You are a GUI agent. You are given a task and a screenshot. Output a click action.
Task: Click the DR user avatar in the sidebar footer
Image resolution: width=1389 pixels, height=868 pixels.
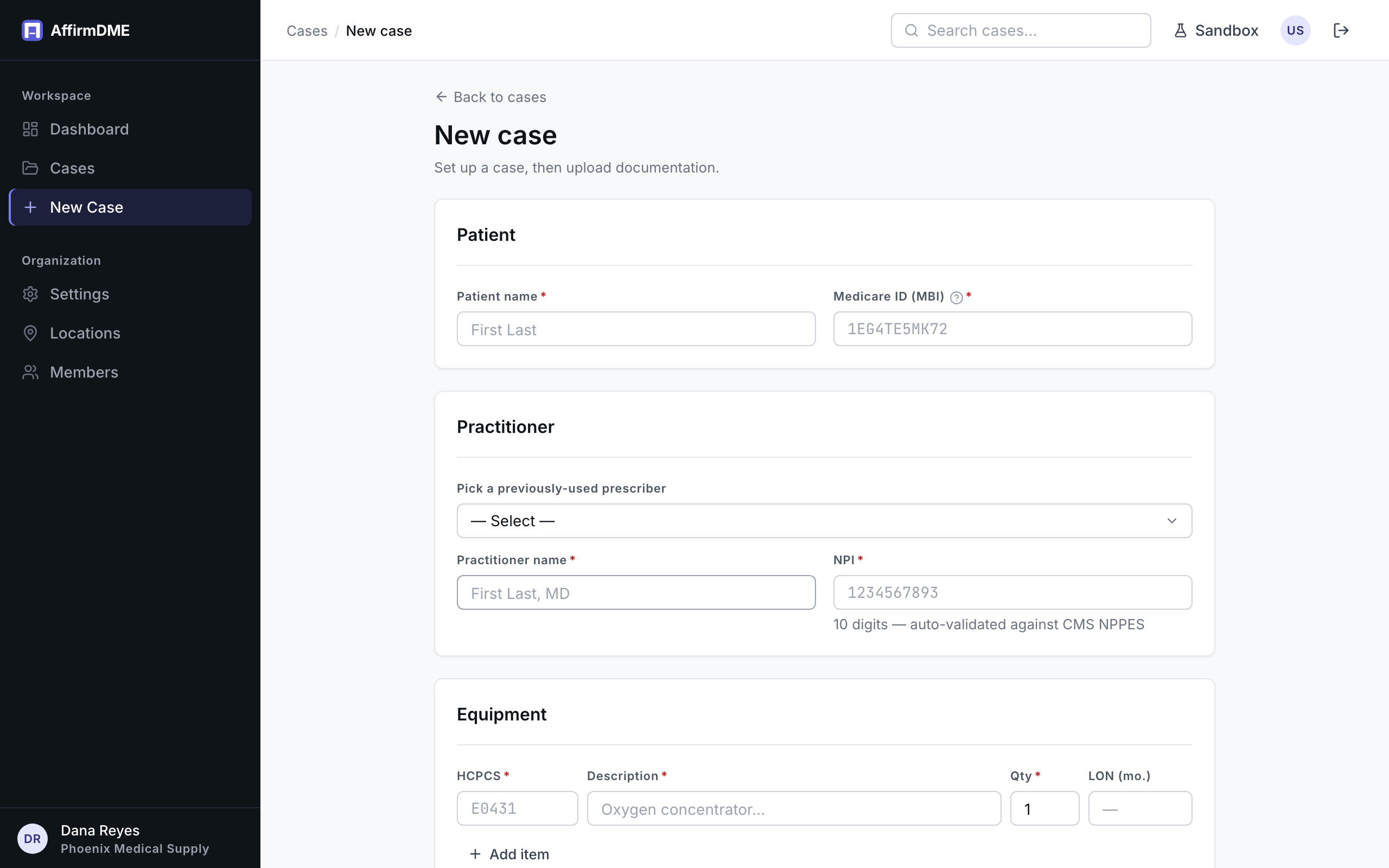[x=33, y=839]
